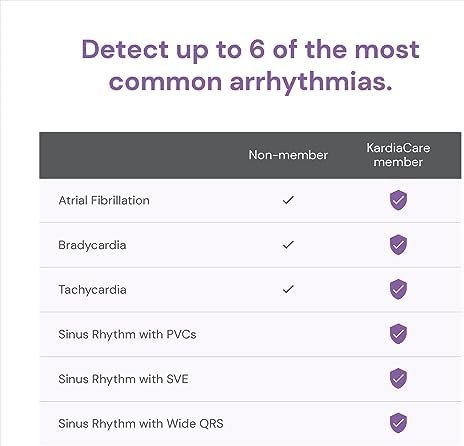This screenshot has width=464, height=446.
Task: Click the Tachycardia KardiaCare shield icon
Action: 398,289
